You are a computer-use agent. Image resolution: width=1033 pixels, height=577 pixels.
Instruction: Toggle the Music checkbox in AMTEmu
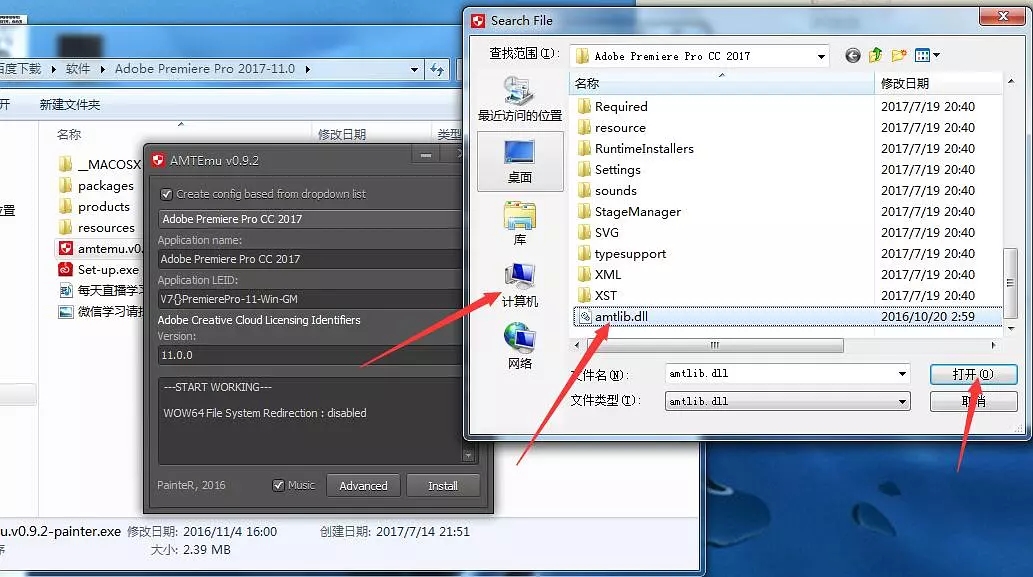tap(278, 485)
